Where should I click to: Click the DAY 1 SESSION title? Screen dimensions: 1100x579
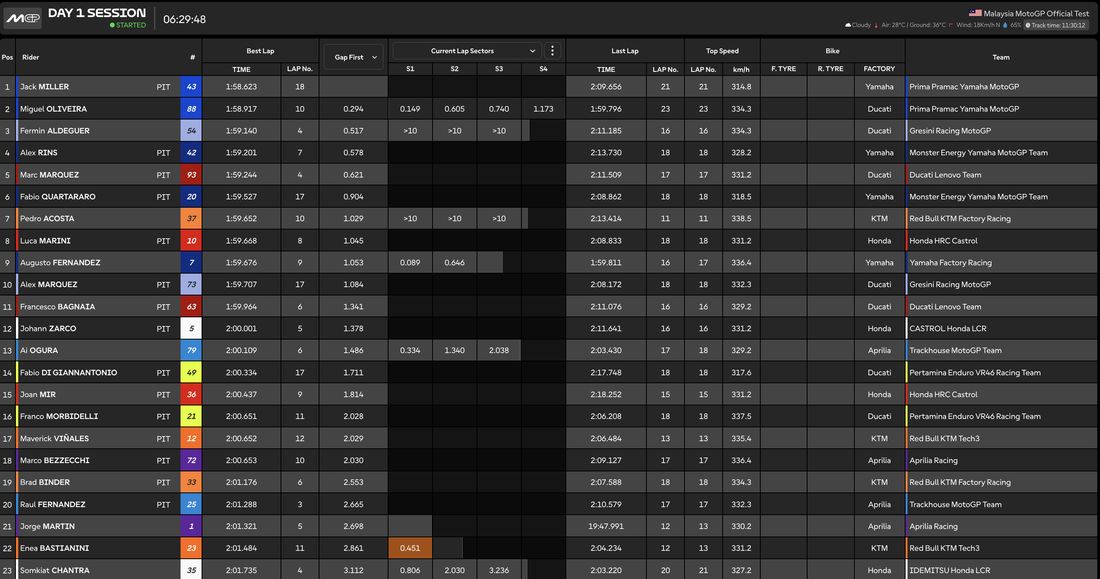pyautogui.click(x=97, y=13)
